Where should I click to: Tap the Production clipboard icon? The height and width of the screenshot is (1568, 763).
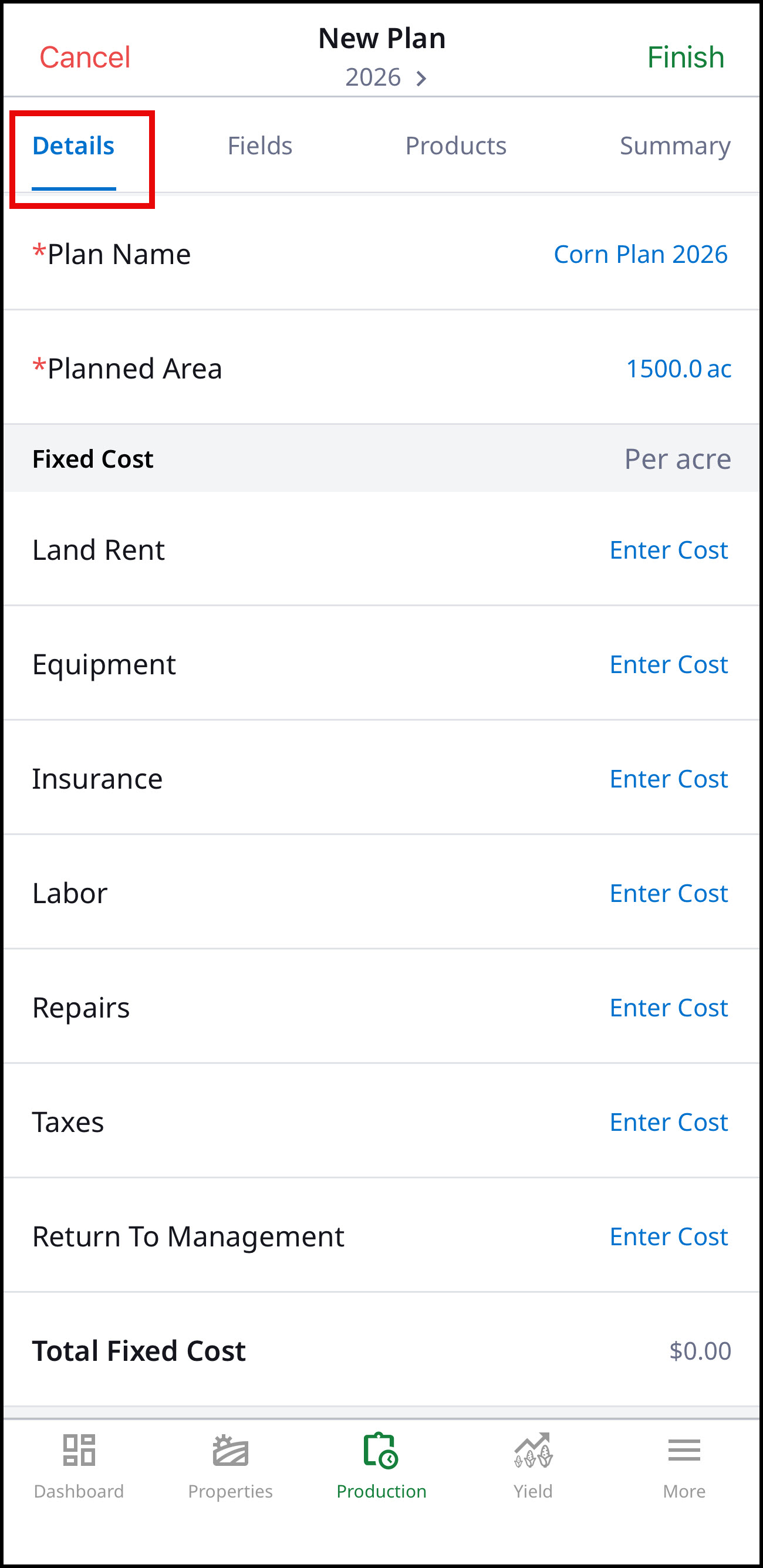click(x=381, y=1450)
